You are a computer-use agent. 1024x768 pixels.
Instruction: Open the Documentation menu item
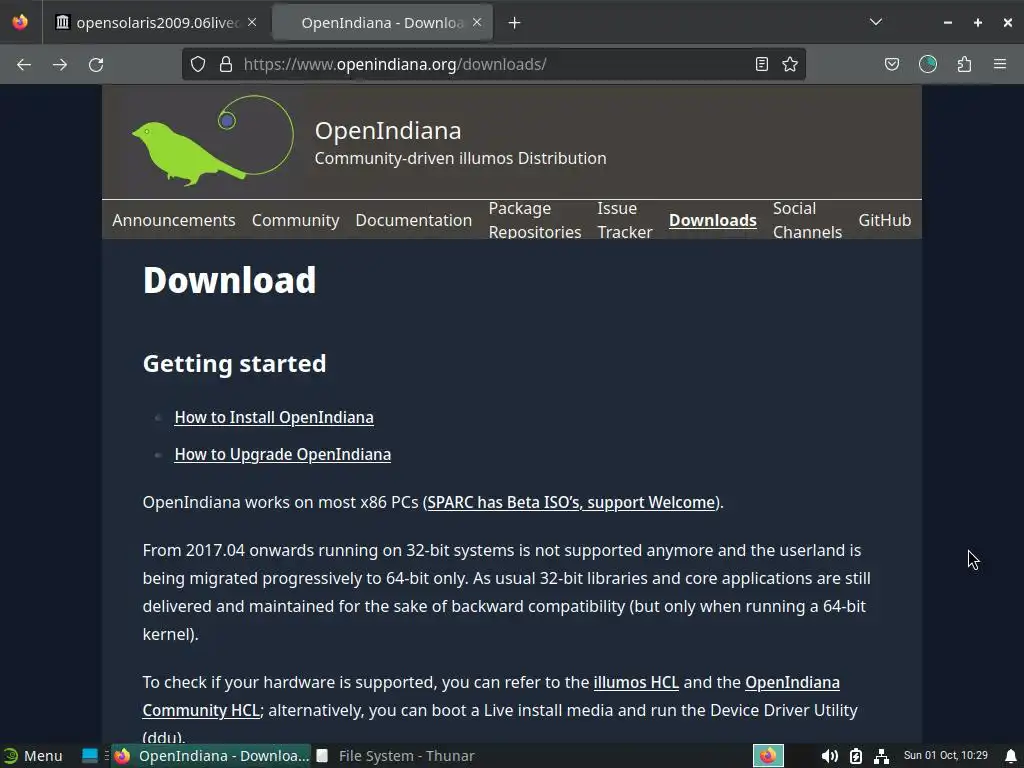point(413,220)
